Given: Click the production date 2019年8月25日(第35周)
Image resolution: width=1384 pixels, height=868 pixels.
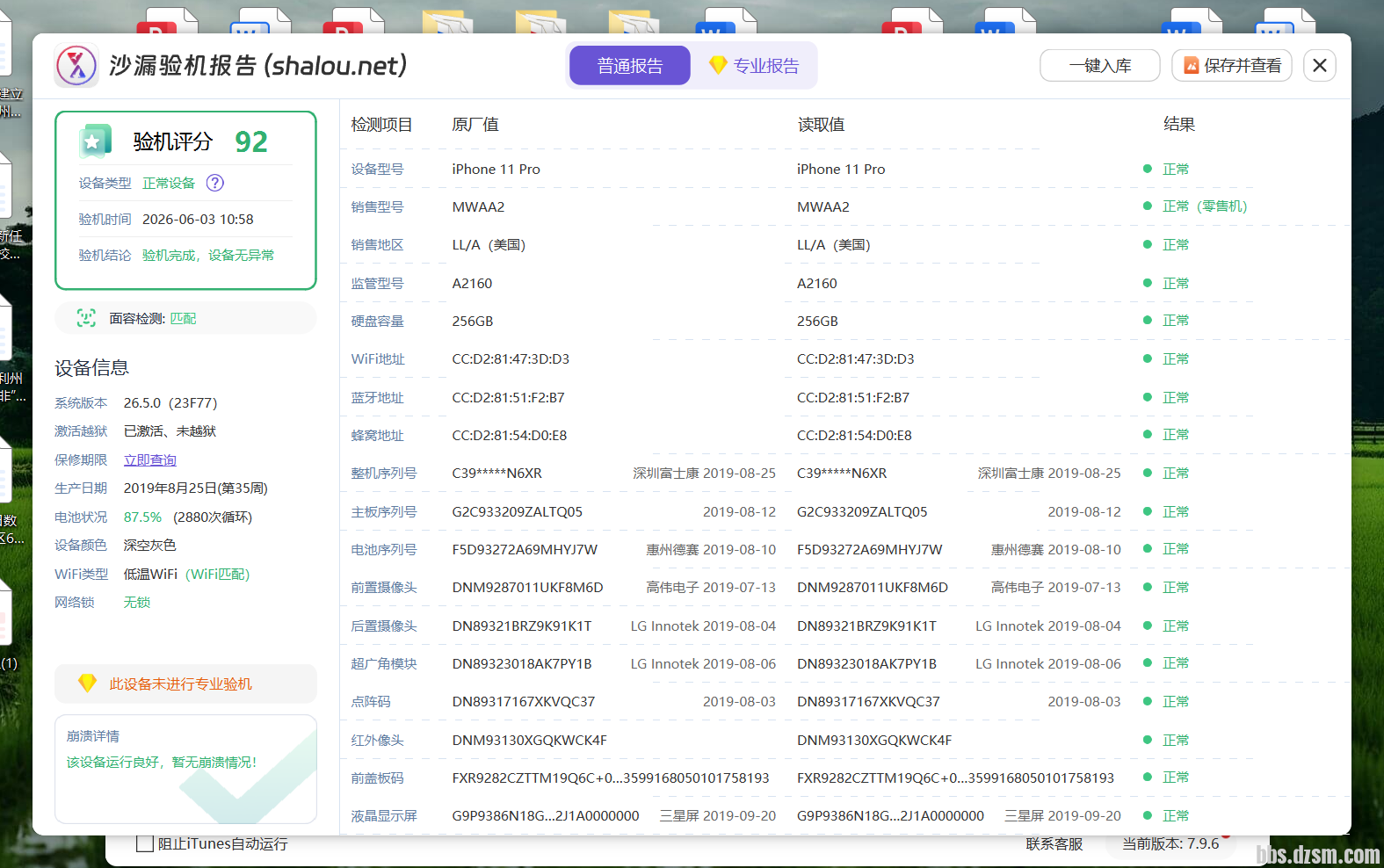Looking at the screenshot, I should (196, 488).
